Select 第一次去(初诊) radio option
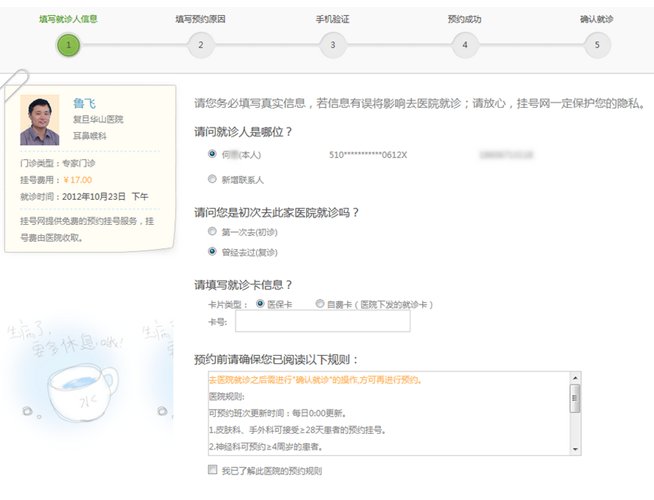The height and width of the screenshot is (500, 654). [212, 231]
